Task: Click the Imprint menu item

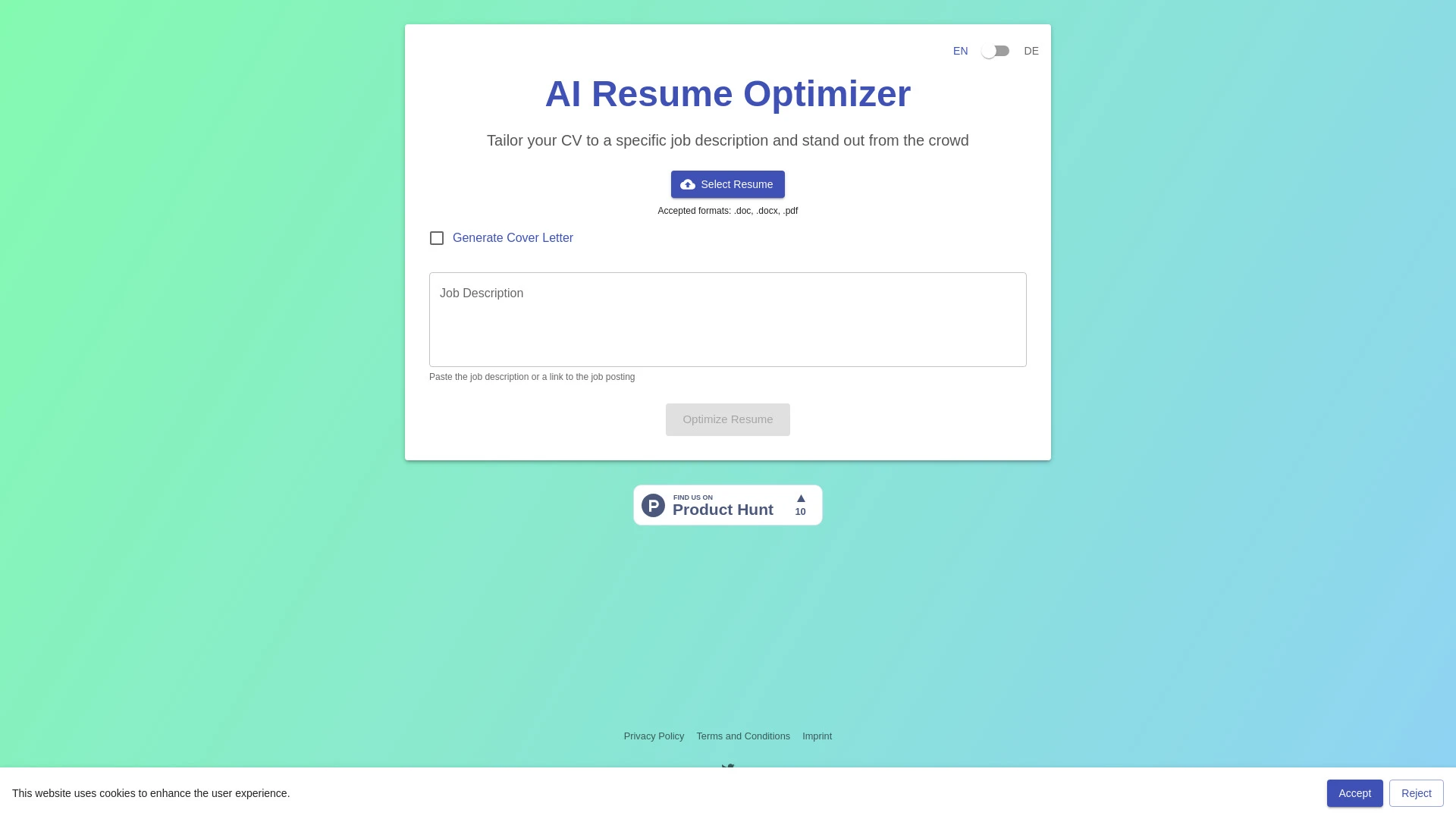Action: tap(817, 736)
